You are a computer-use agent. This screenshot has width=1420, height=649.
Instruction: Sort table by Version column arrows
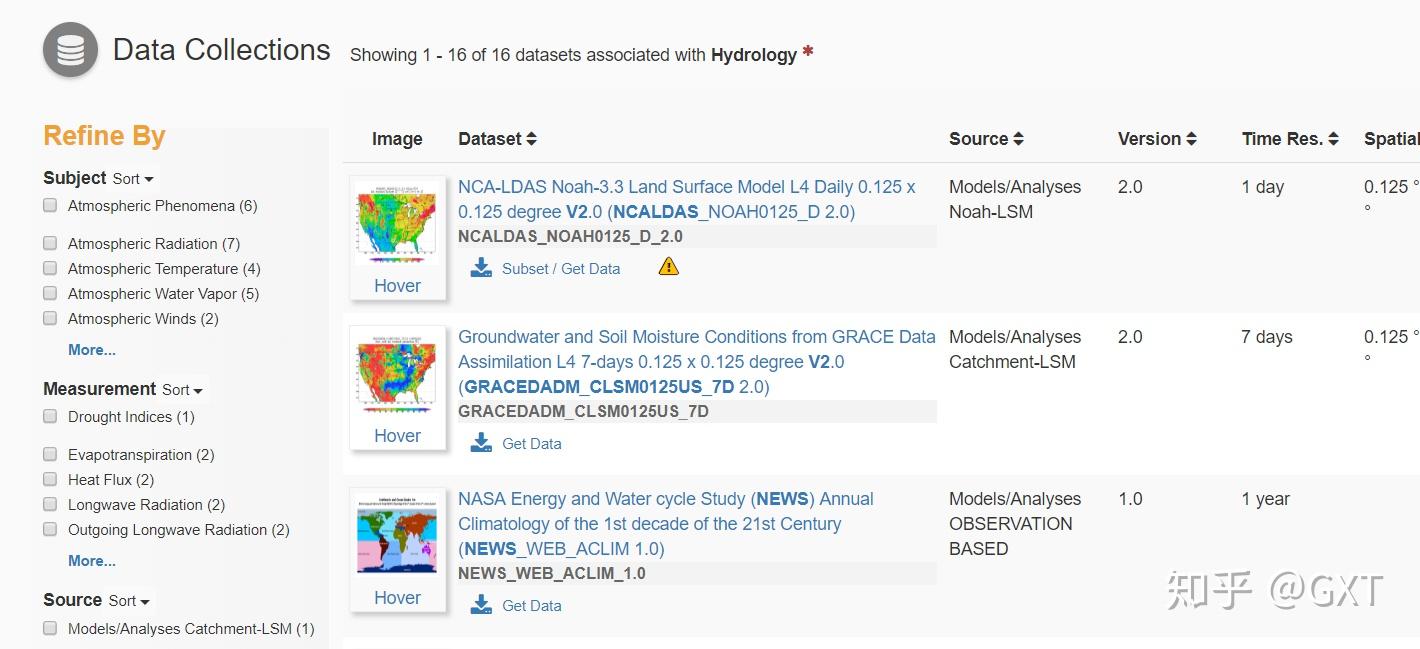(1191, 139)
